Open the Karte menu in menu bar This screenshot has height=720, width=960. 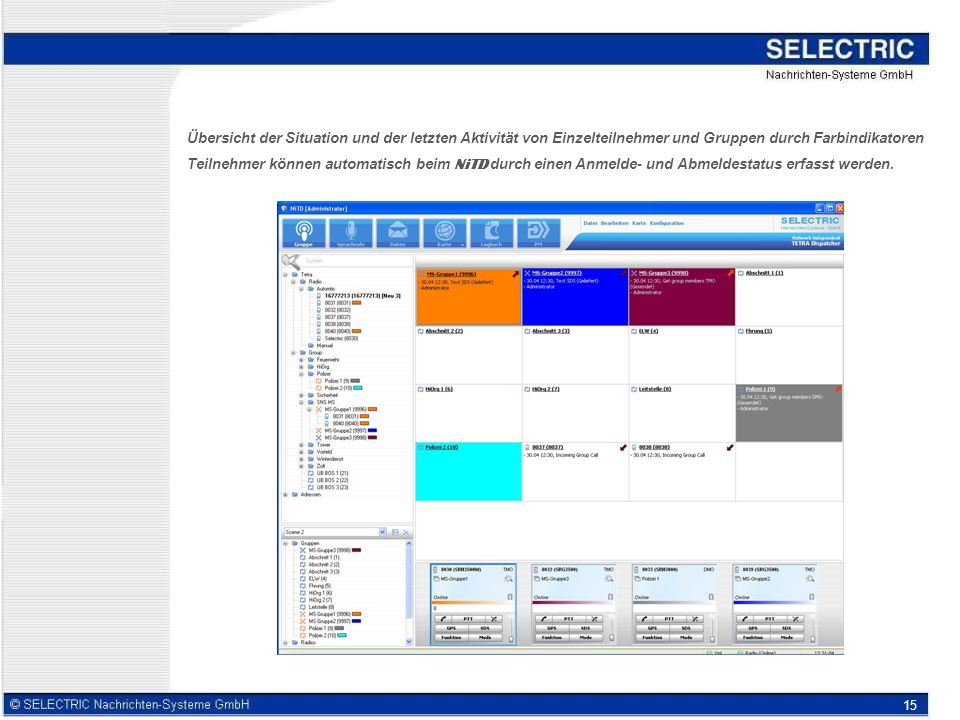point(639,223)
